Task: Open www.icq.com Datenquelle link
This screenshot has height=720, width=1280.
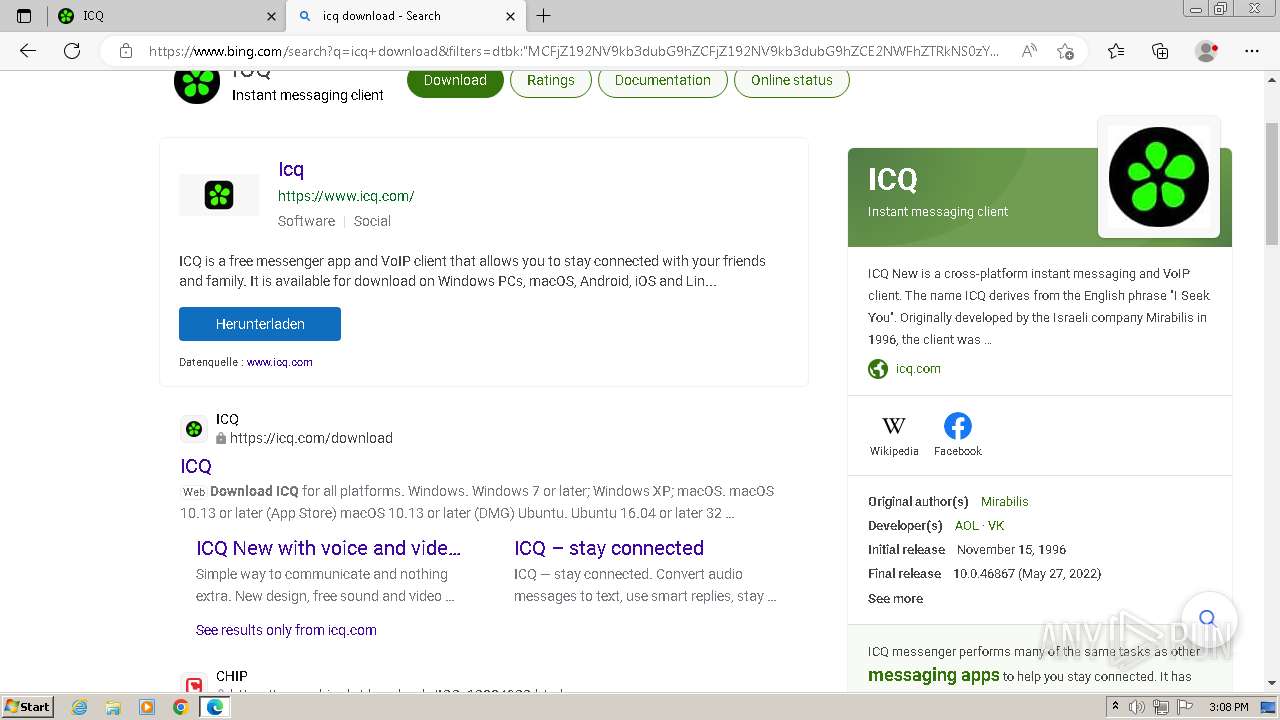Action: point(280,362)
